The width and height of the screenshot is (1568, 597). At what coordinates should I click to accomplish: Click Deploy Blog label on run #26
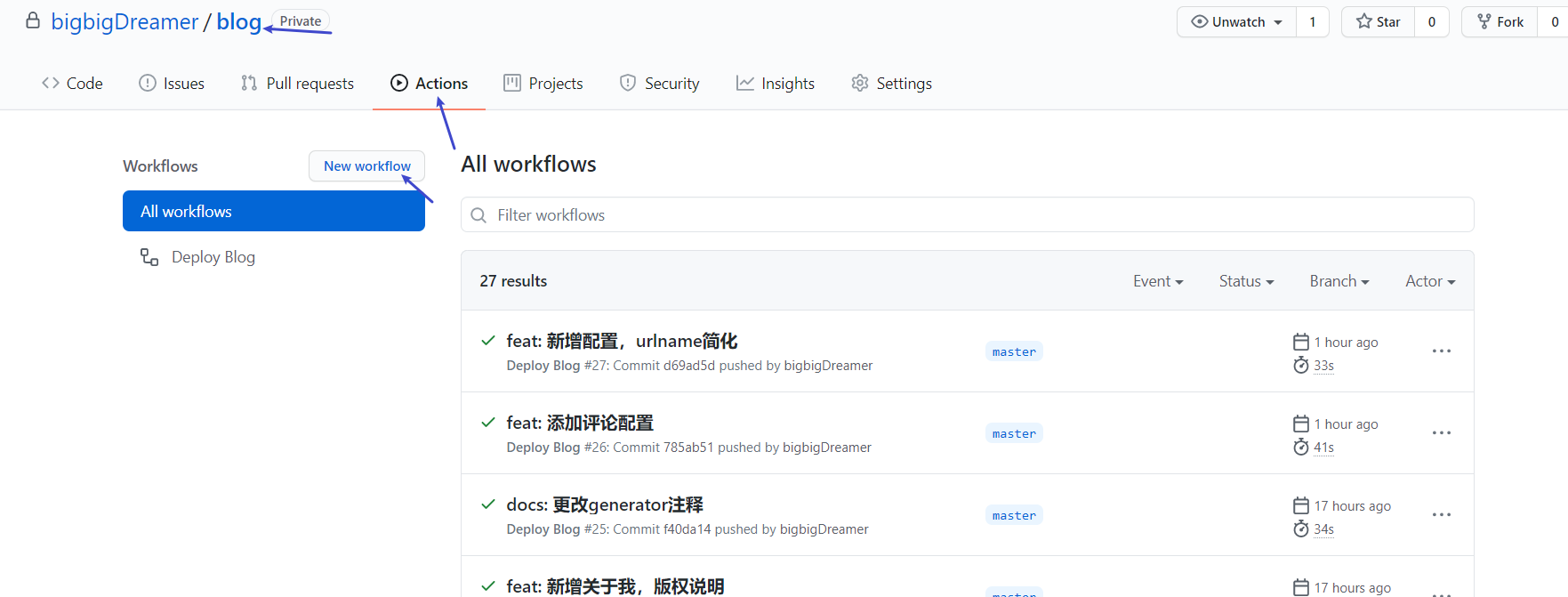(543, 448)
